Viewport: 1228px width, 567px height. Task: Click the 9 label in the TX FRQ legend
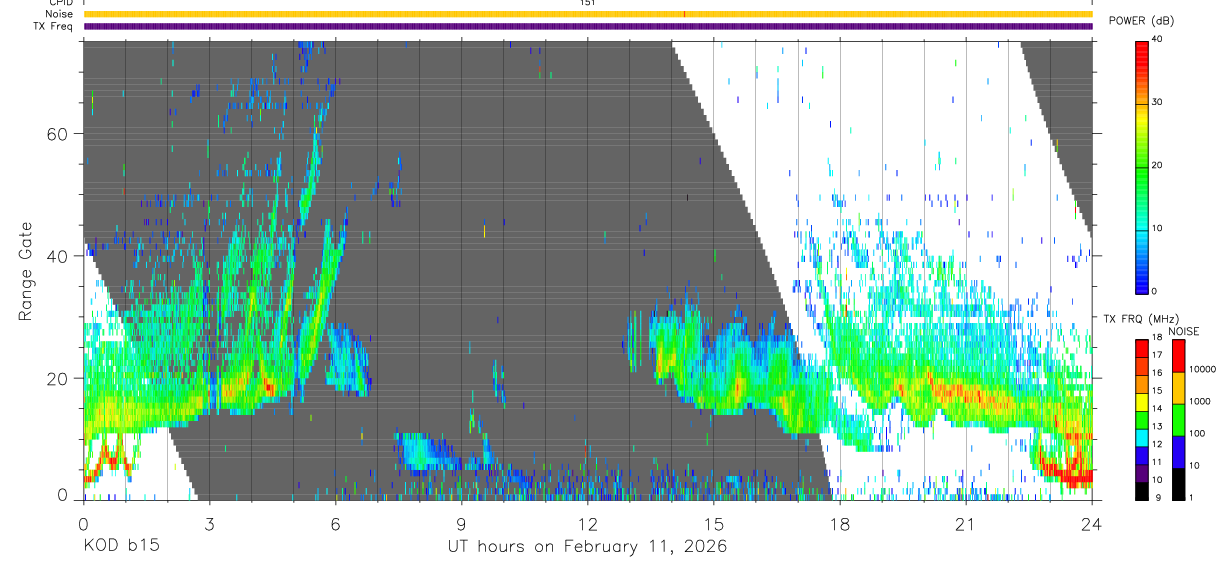(x=1159, y=497)
